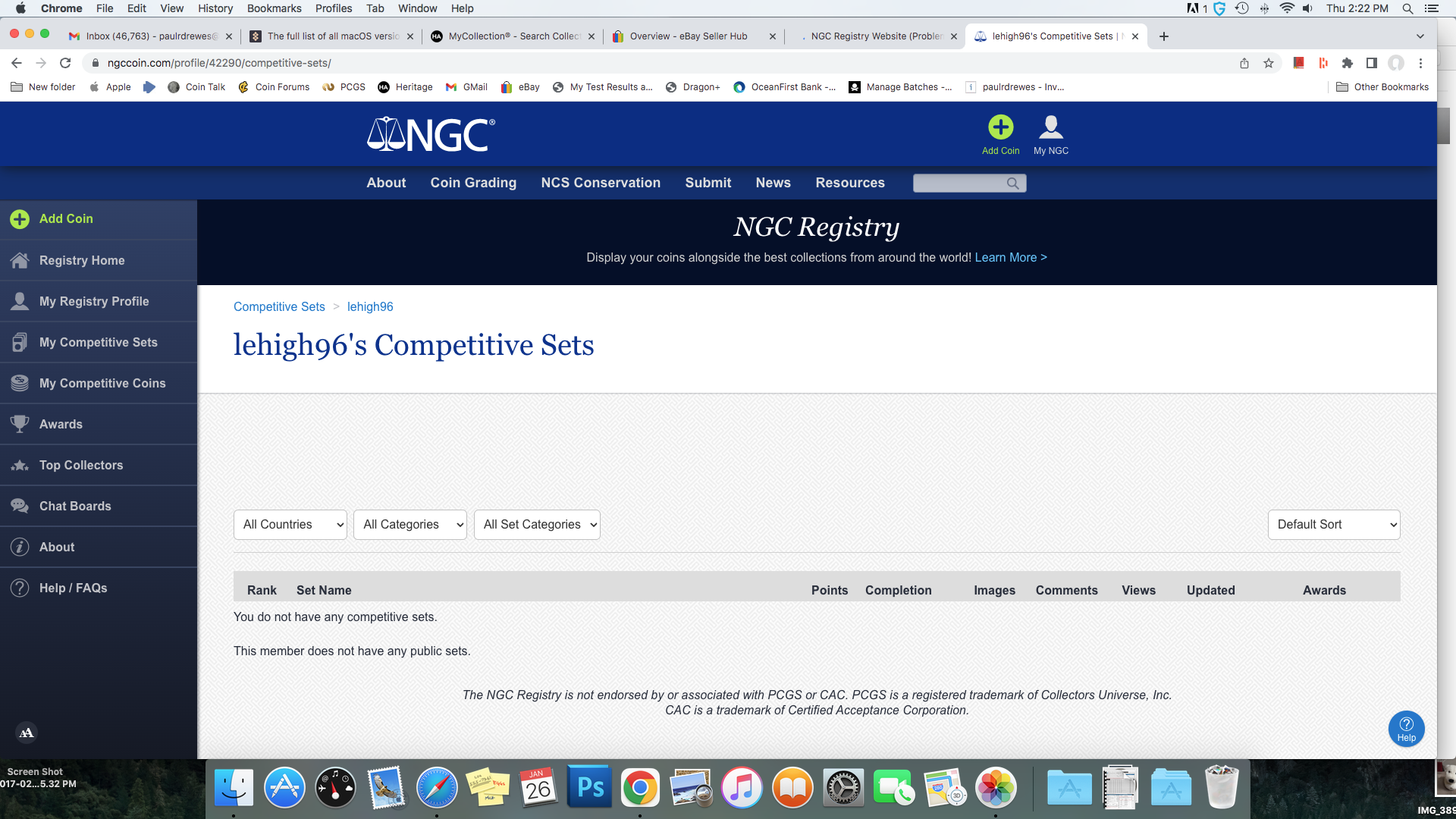Open Trash in the Dock
1456x819 pixels.
[x=1222, y=787]
